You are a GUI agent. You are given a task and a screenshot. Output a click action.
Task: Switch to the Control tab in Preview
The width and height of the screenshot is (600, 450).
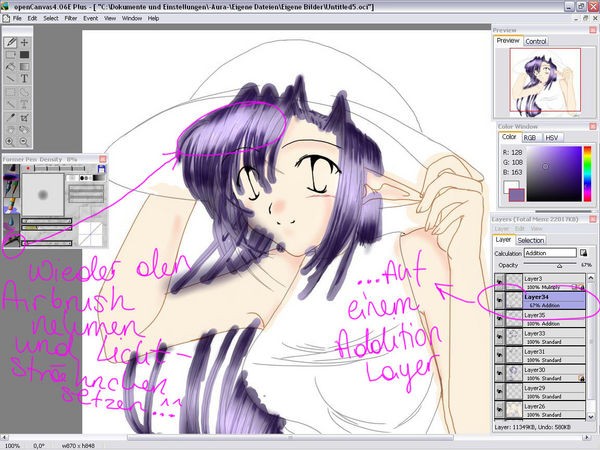coord(536,41)
